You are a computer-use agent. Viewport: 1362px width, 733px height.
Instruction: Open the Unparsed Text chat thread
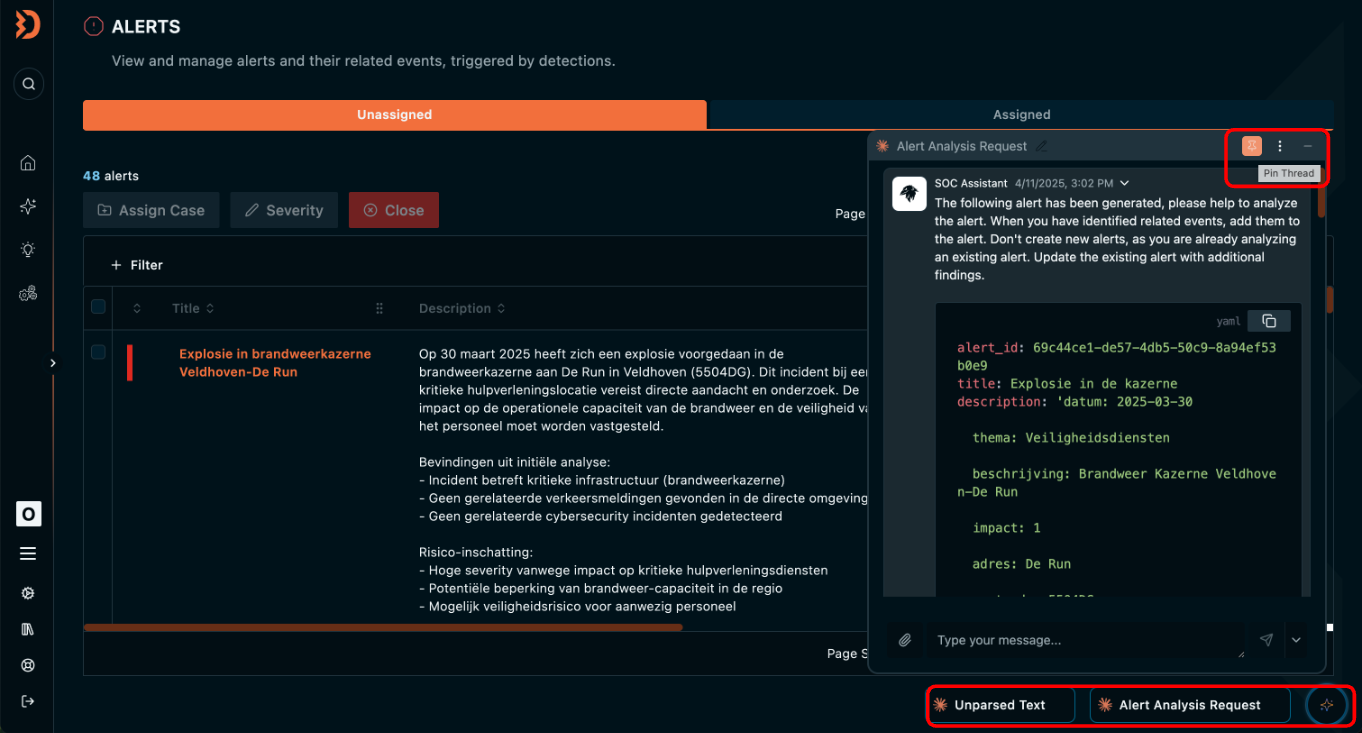click(1000, 705)
